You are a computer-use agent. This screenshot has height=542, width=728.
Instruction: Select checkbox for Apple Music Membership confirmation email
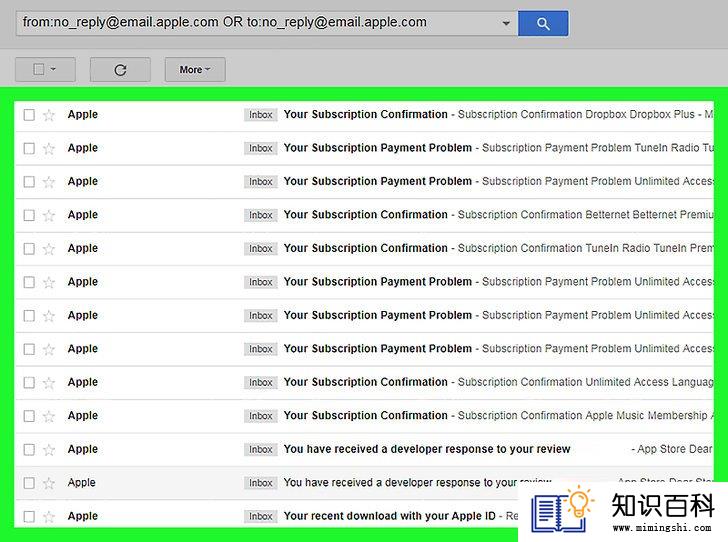pyautogui.click(x=29, y=416)
